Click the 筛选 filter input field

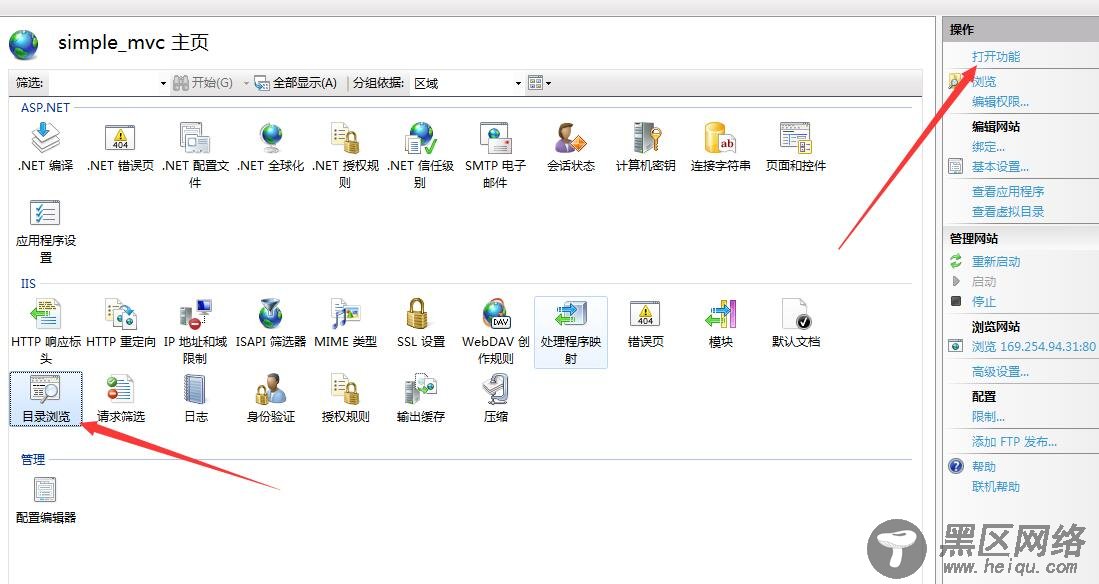click(102, 83)
